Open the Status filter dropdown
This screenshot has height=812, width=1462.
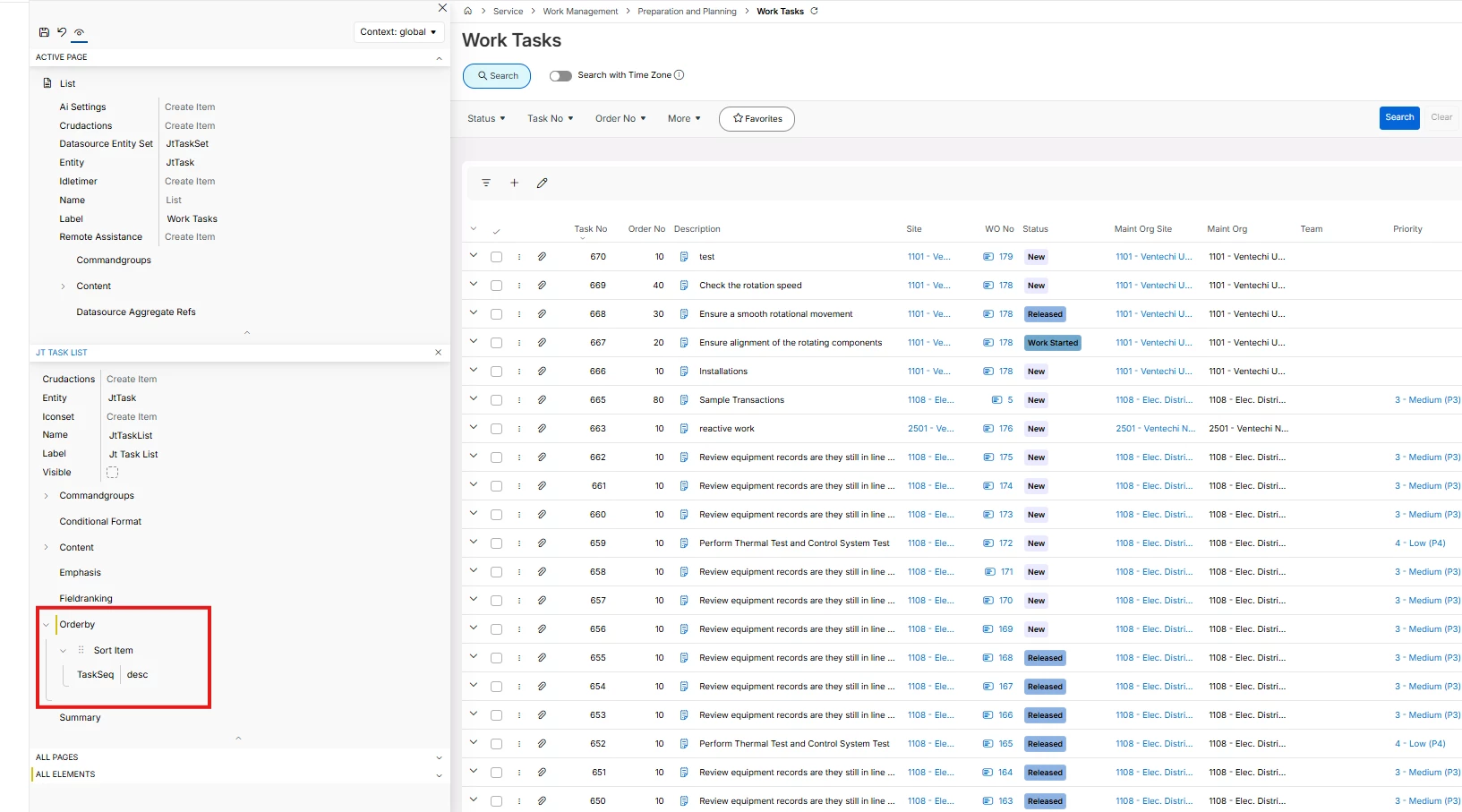pos(486,118)
